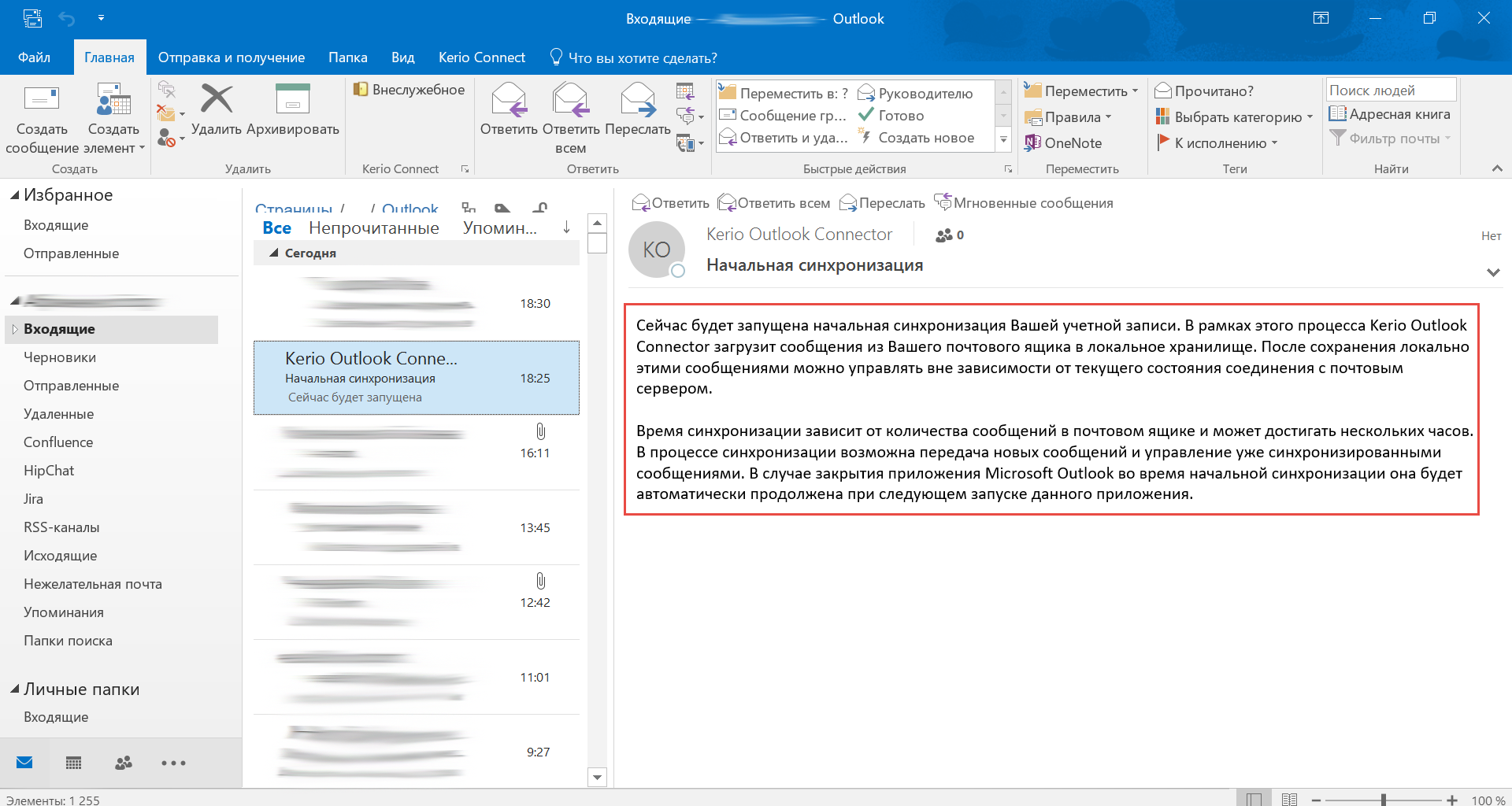This screenshot has height=806, width=1512.
Task: Select the Kerio Outlook Connector message
Action: pyautogui.click(x=417, y=378)
